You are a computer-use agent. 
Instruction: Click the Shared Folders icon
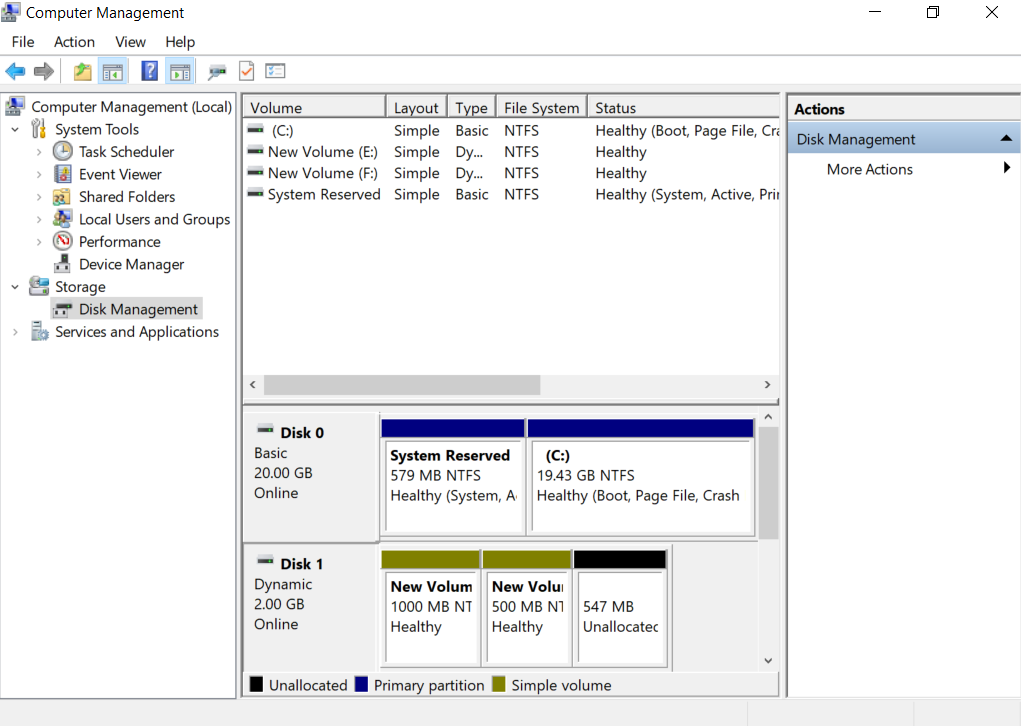[62, 197]
